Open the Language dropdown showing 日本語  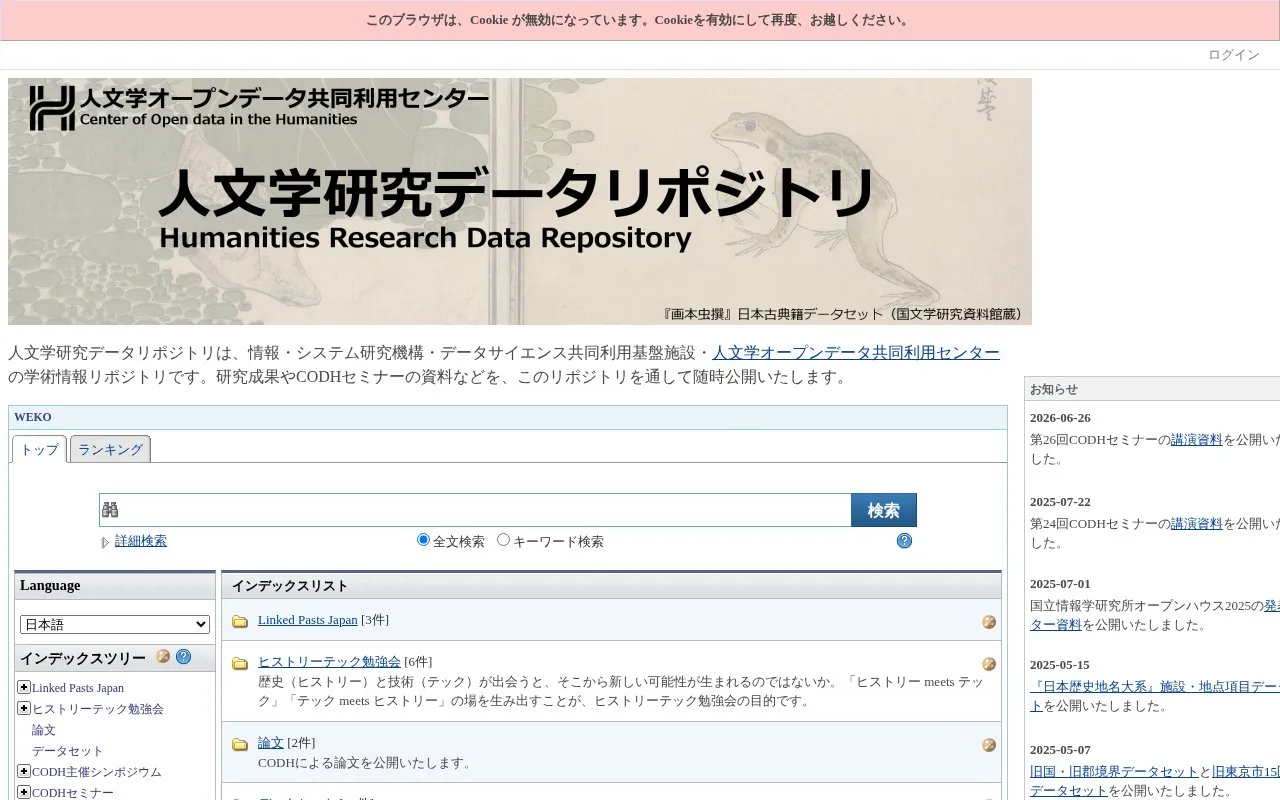(x=115, y=624)
